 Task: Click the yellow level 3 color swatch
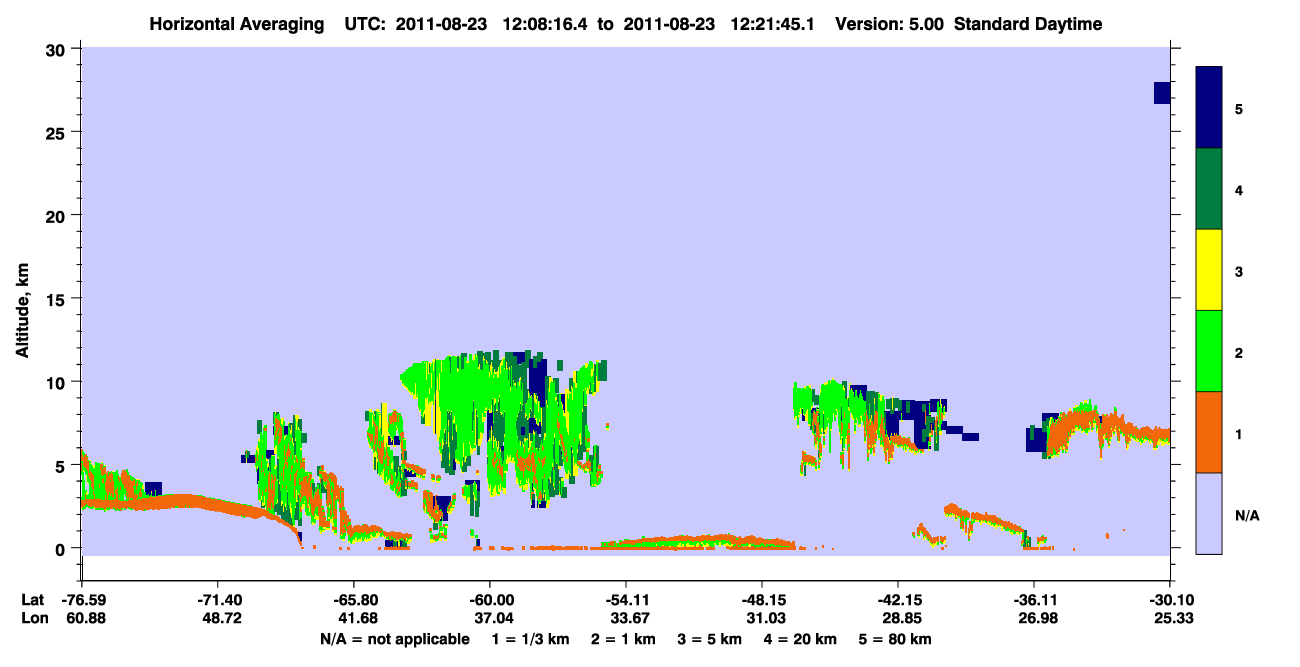(1209, 270)
